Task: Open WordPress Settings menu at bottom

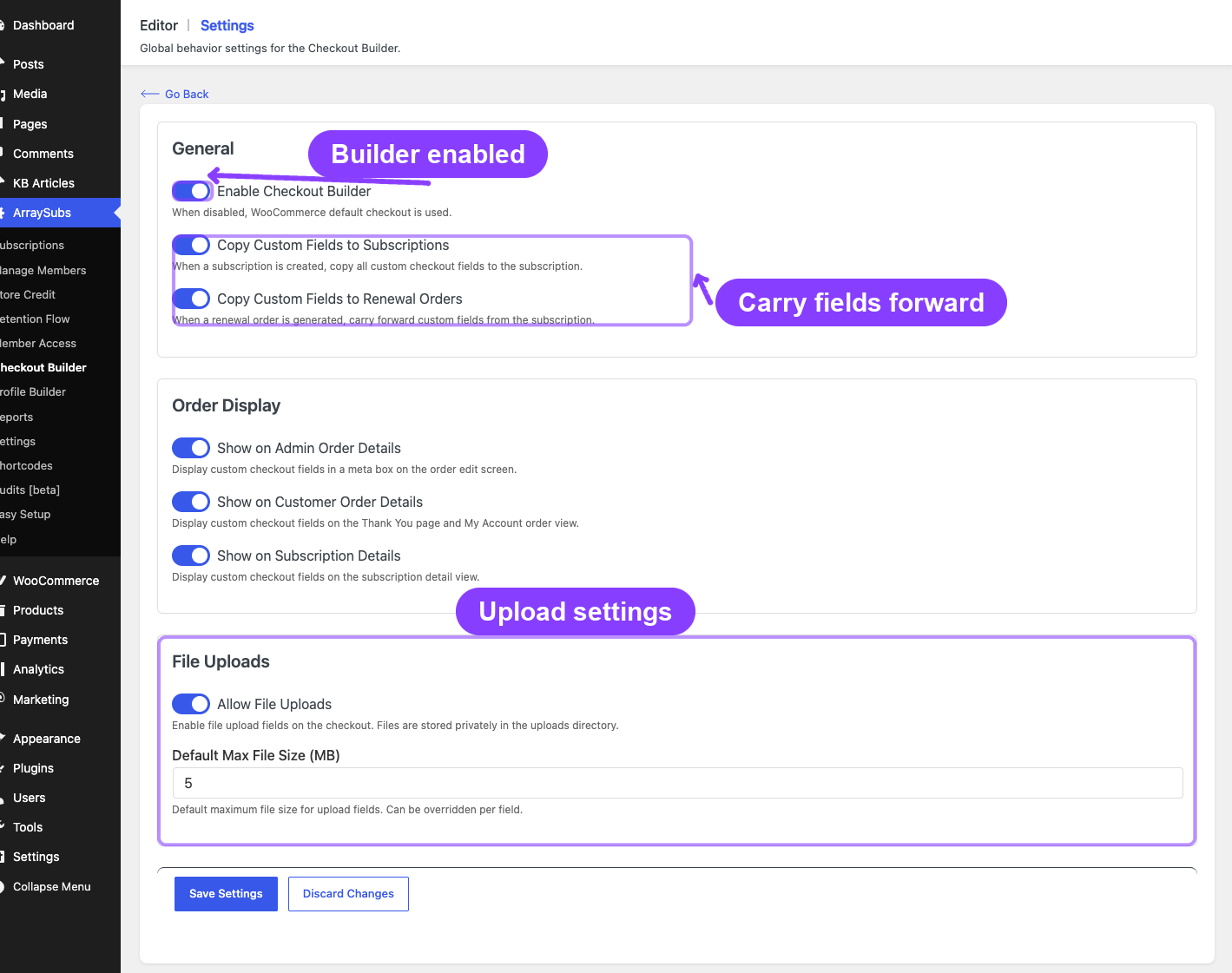Action: tap(60, 857)
